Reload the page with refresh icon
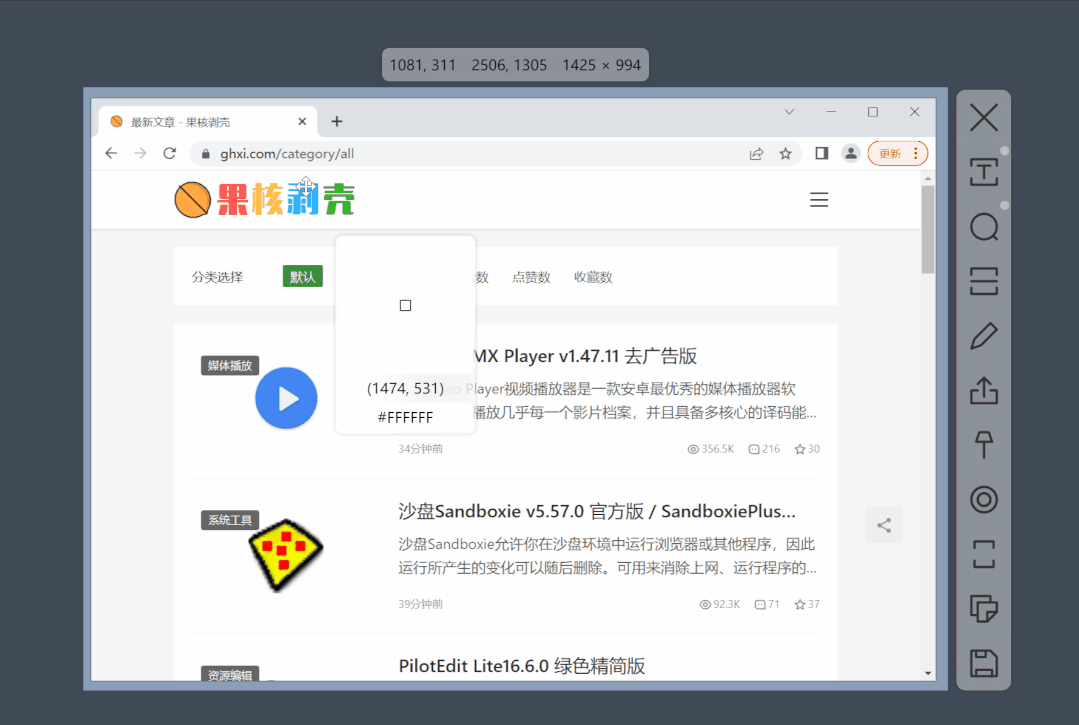Viewport: 1079px width, 725px height. (169, 153)
